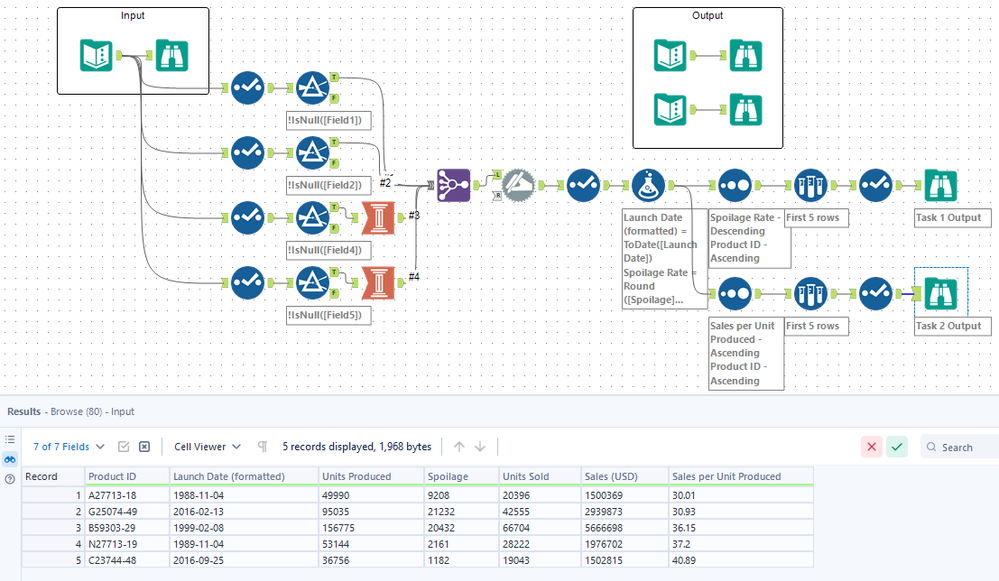Click the Spoilage column header
999x581 pixels.
point(462,477)
